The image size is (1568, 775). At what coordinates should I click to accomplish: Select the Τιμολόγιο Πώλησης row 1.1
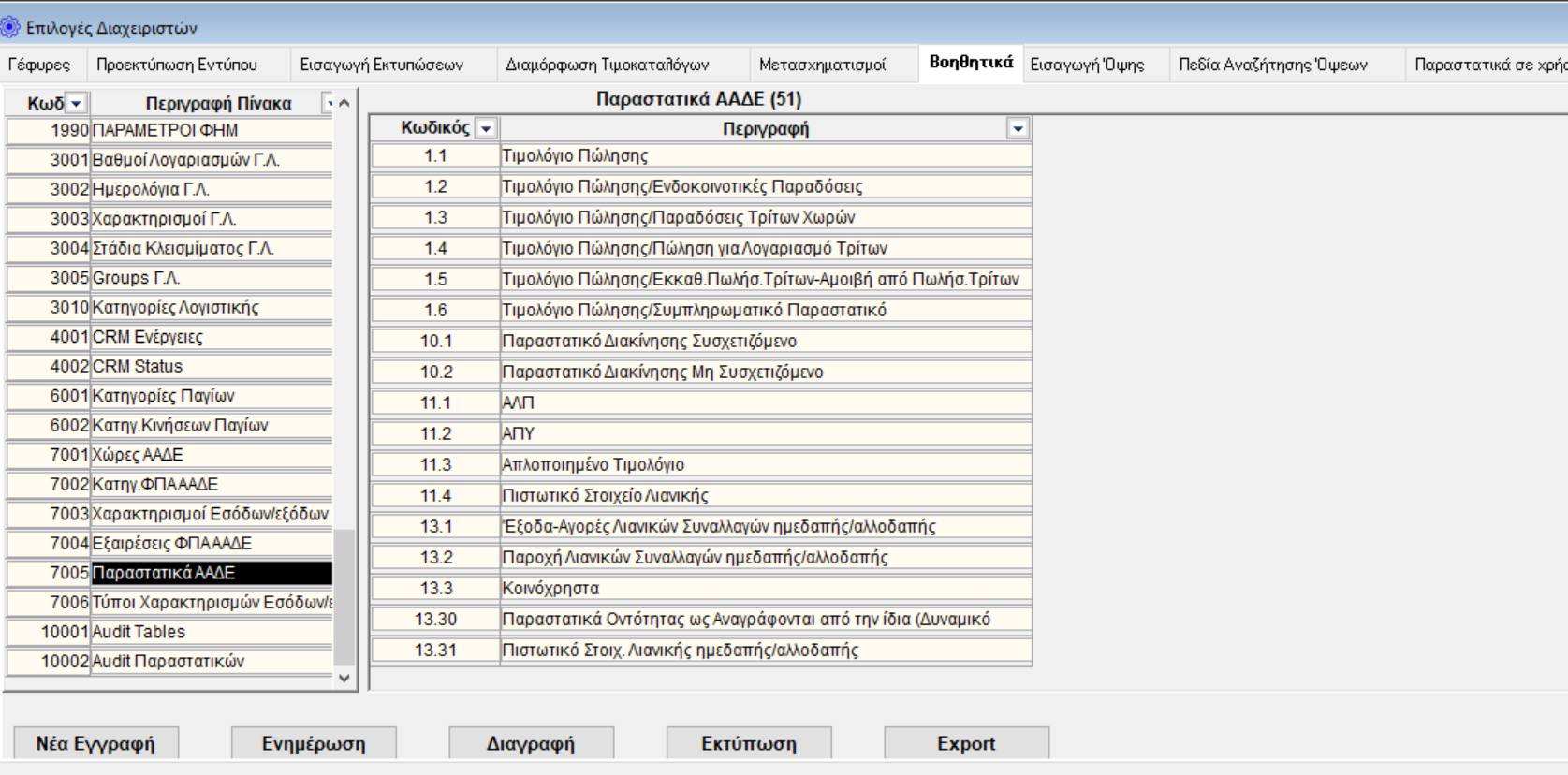pos(764,156)
